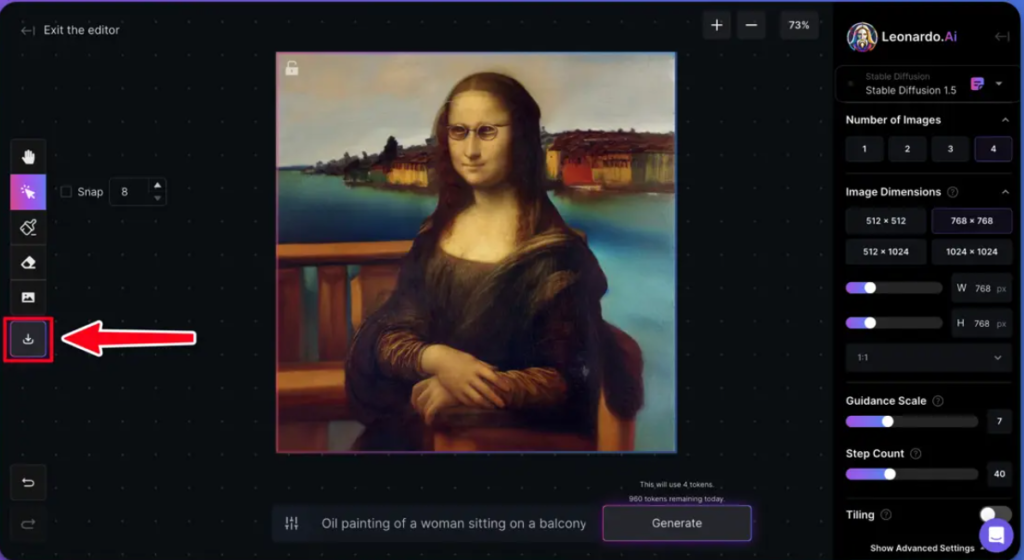Viewport: 1024px width, 560px height.
Task: Pick the Eraser tool
Action: (28, 262)
